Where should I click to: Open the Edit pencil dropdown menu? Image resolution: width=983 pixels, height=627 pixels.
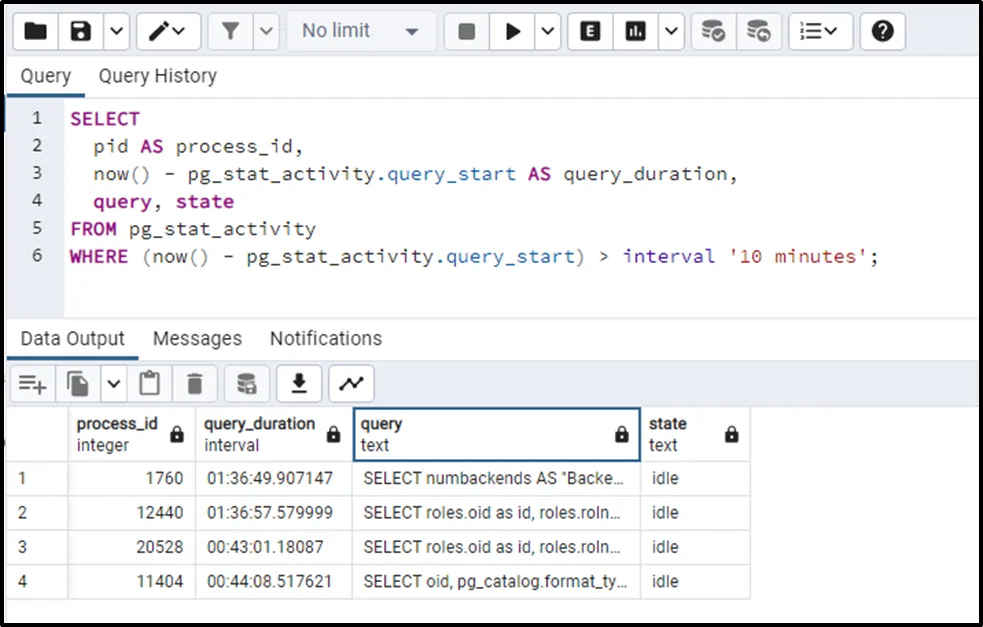click(x=167, y=32)
